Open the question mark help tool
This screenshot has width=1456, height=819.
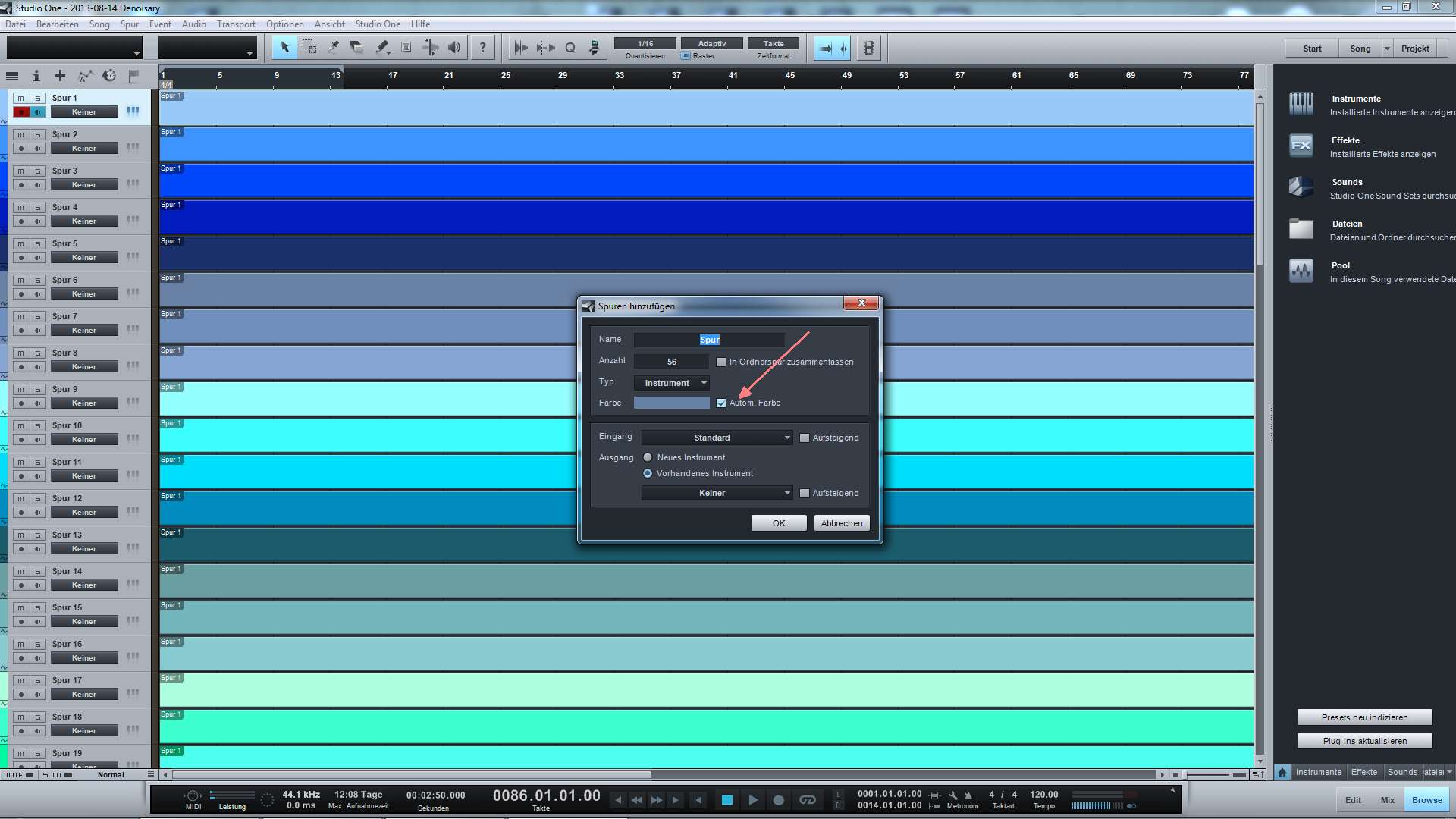[x=482, y=48]
